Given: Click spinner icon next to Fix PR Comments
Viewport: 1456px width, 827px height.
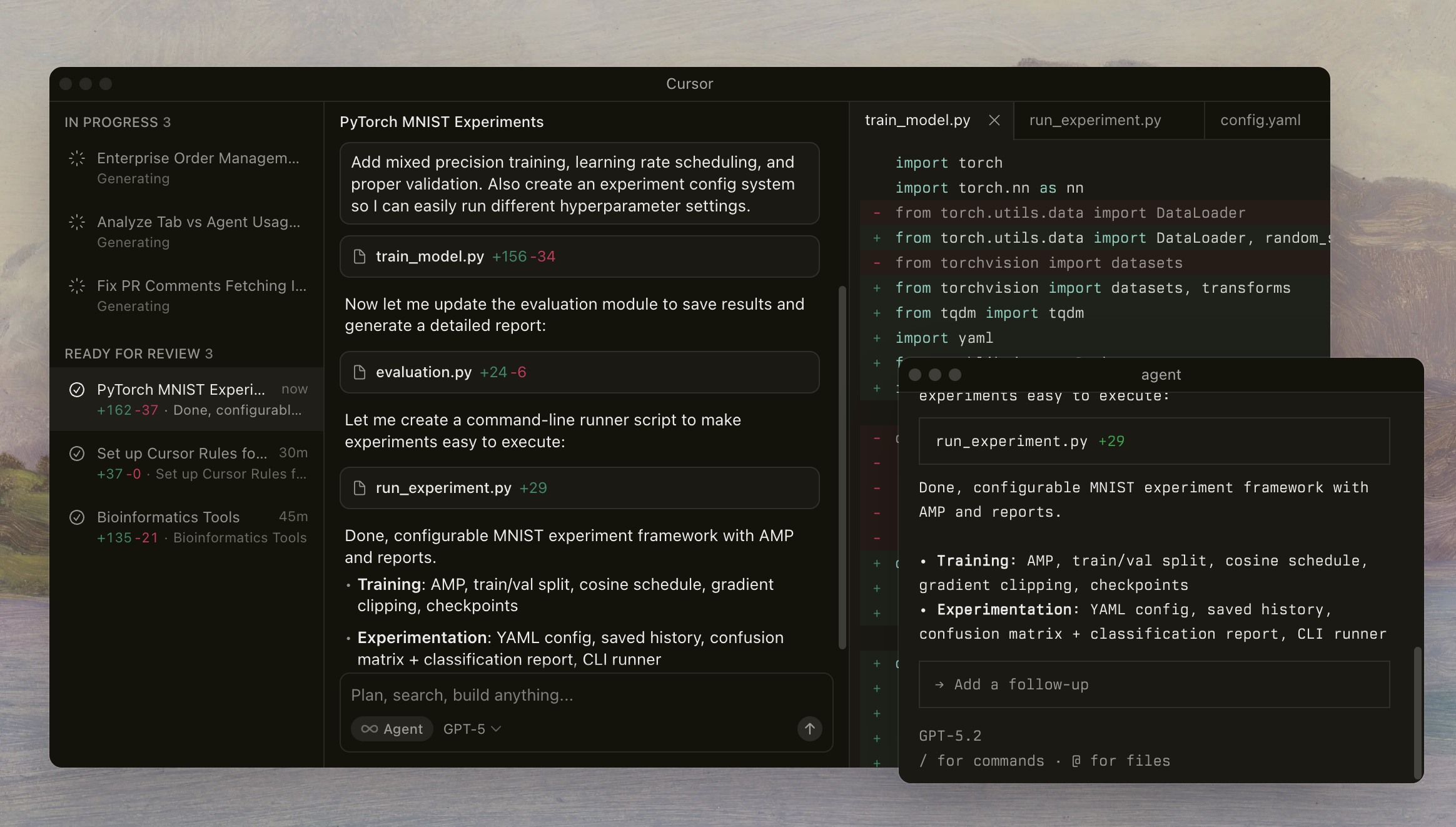Looking at the screenshot, I should point(77,286).
